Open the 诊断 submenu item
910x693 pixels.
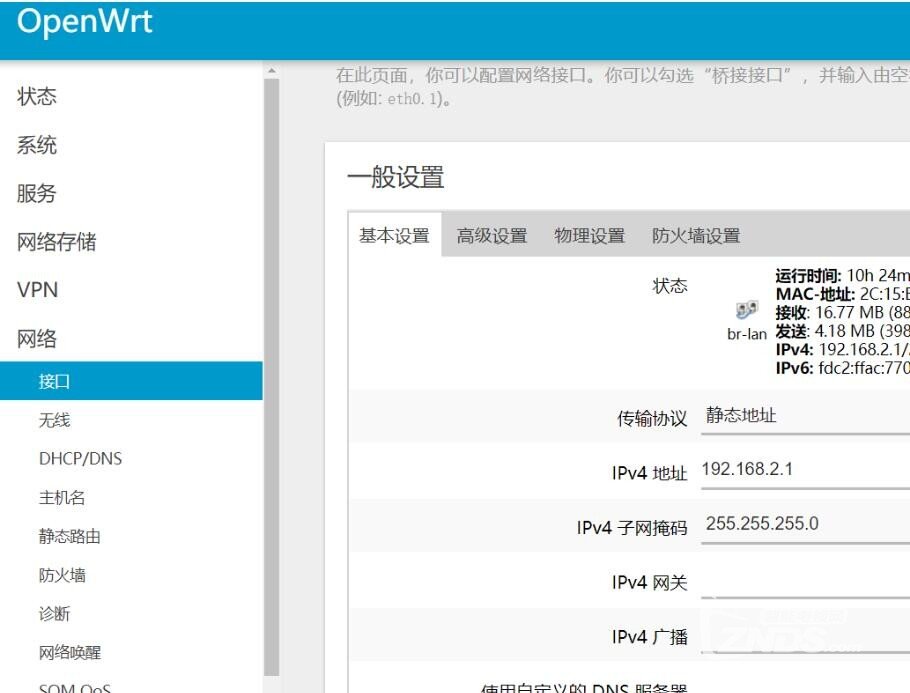tap(55, 614)
